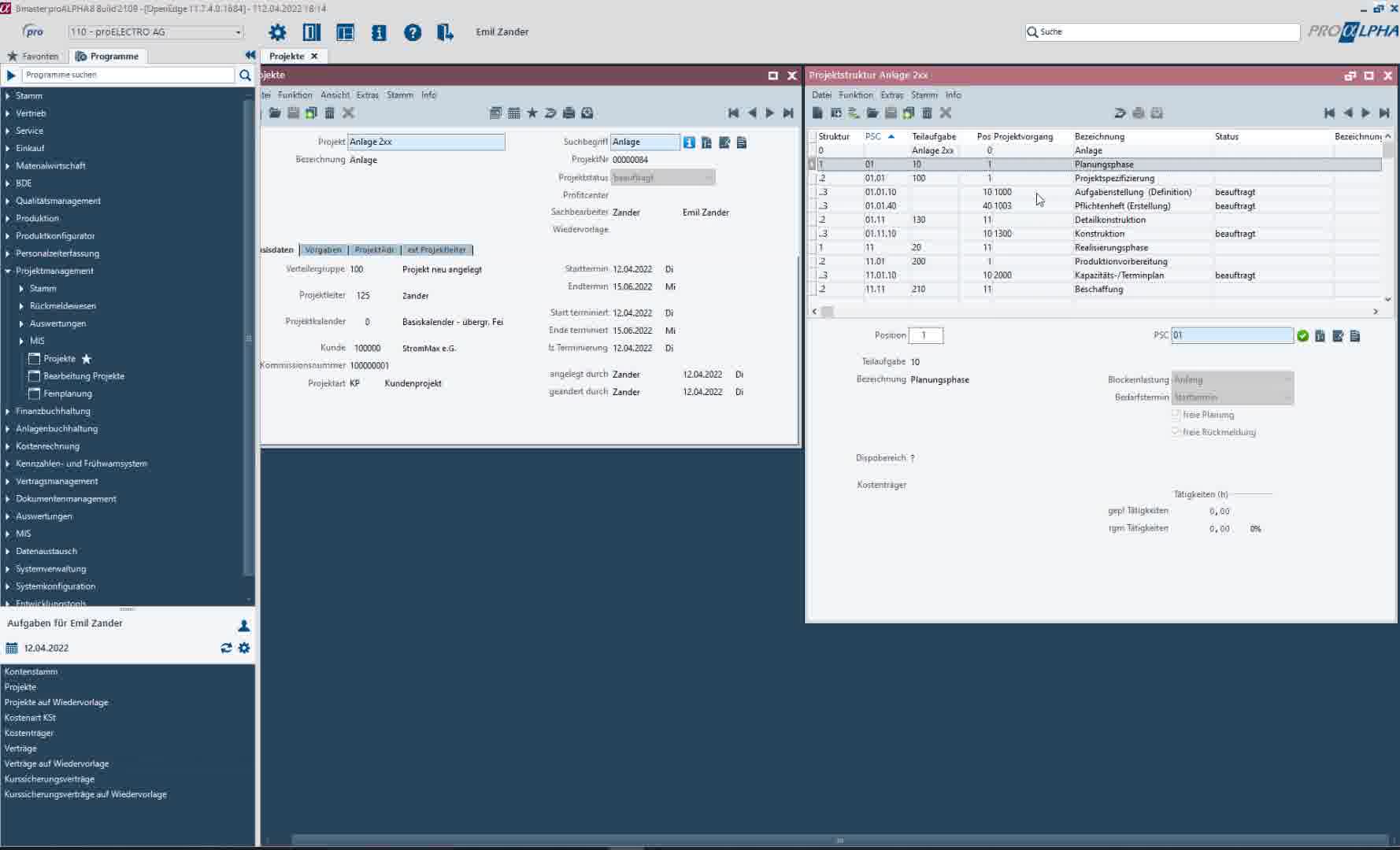Sort by the PSC column header
This screenshot has width=1400, height=850.
(x=880, y=136)
